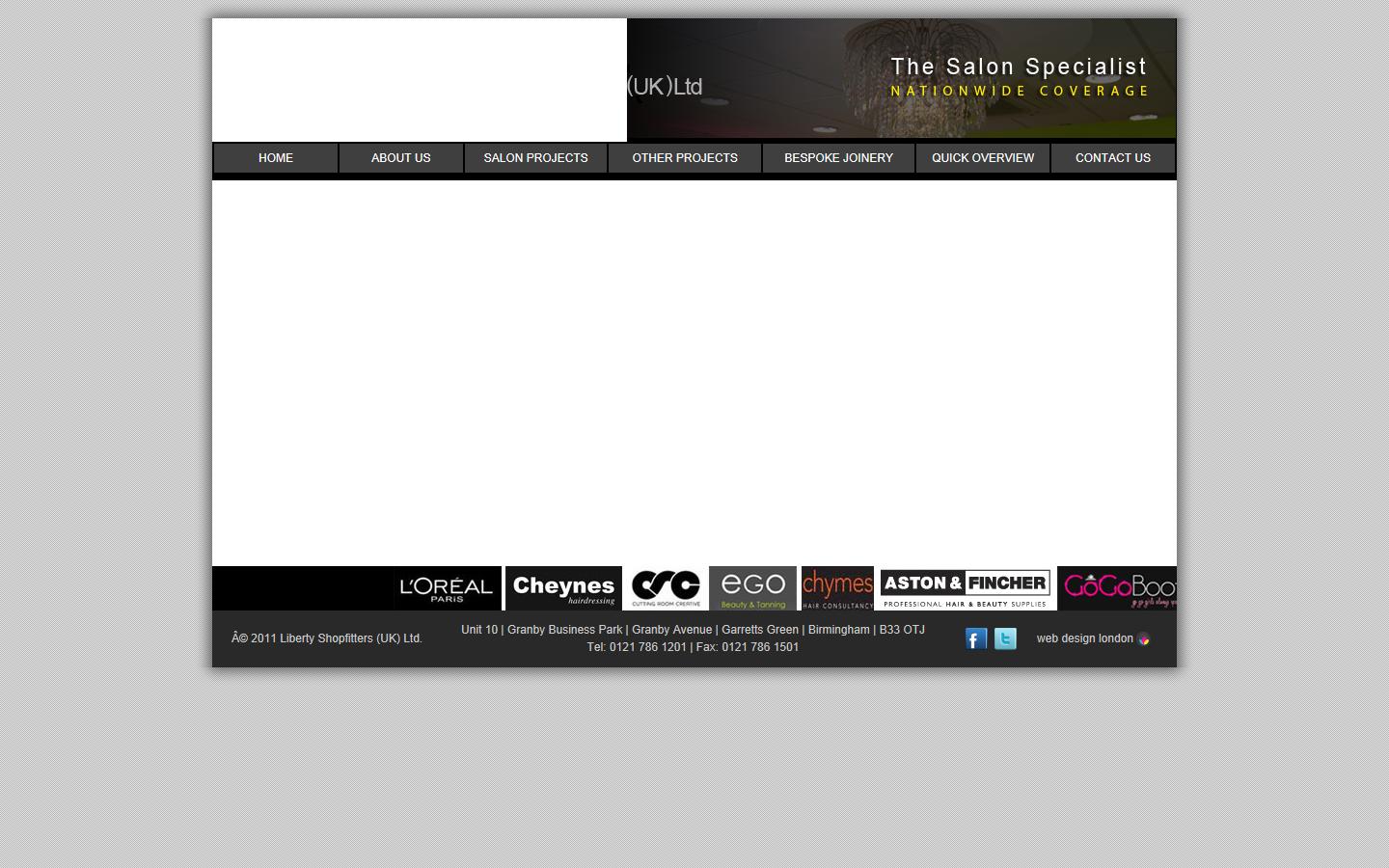This screenshot has width=1389, height=868.
Task: Click the Cheynes hairdressing logo
Action: tap(562, 587)
